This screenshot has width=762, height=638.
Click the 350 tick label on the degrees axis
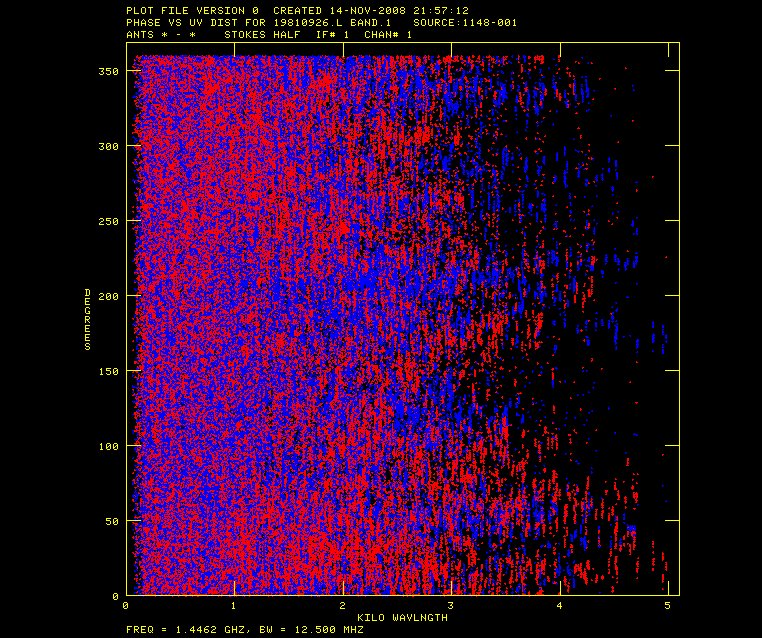click(x=108, y=71)
